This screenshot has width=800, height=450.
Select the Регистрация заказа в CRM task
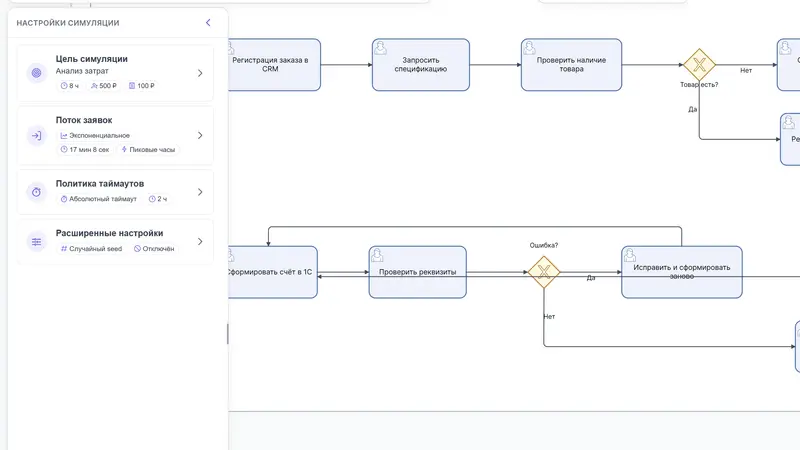tap(274, 65)
